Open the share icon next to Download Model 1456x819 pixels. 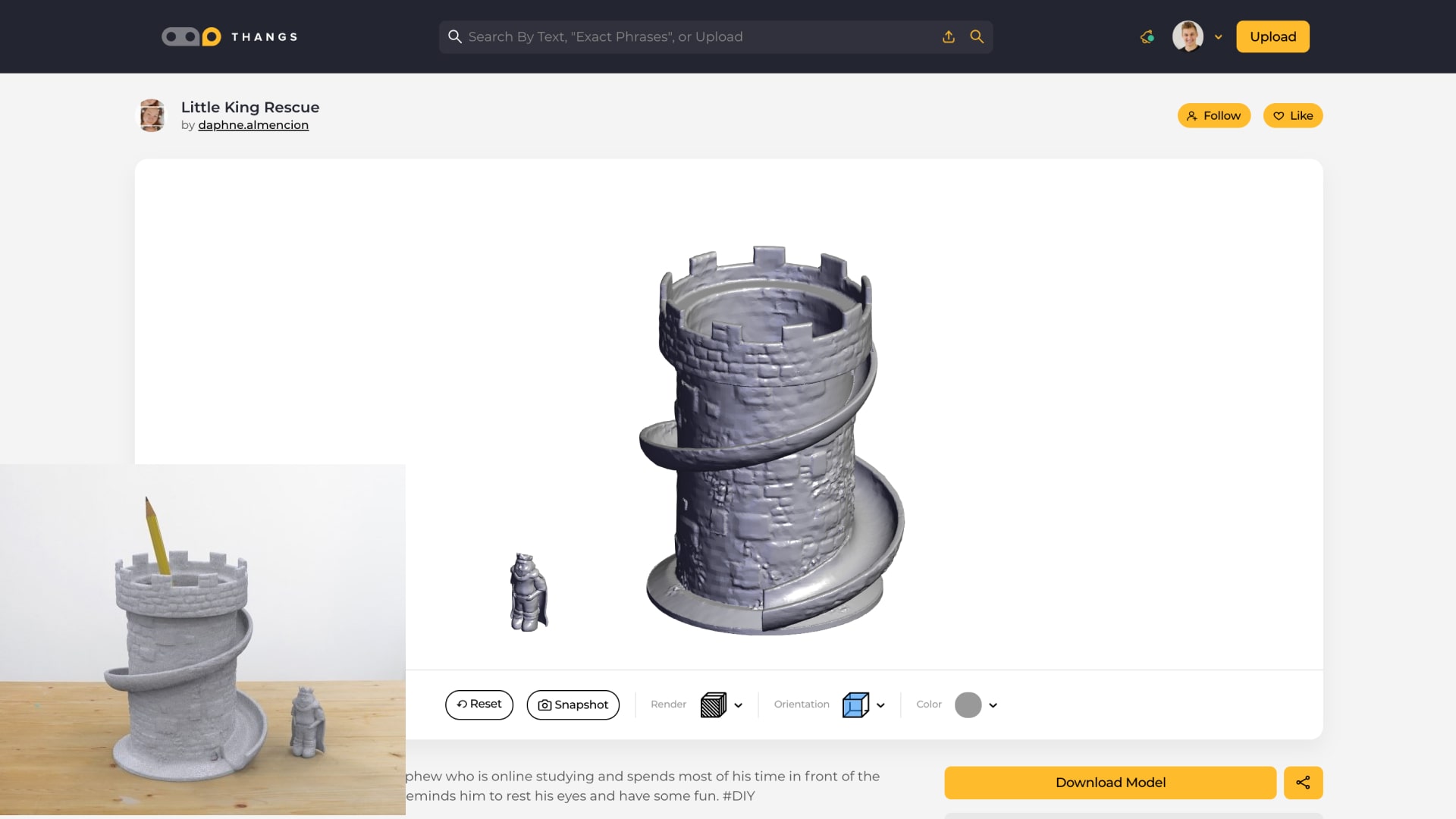pyautogui.click(x=1303, y=783)
